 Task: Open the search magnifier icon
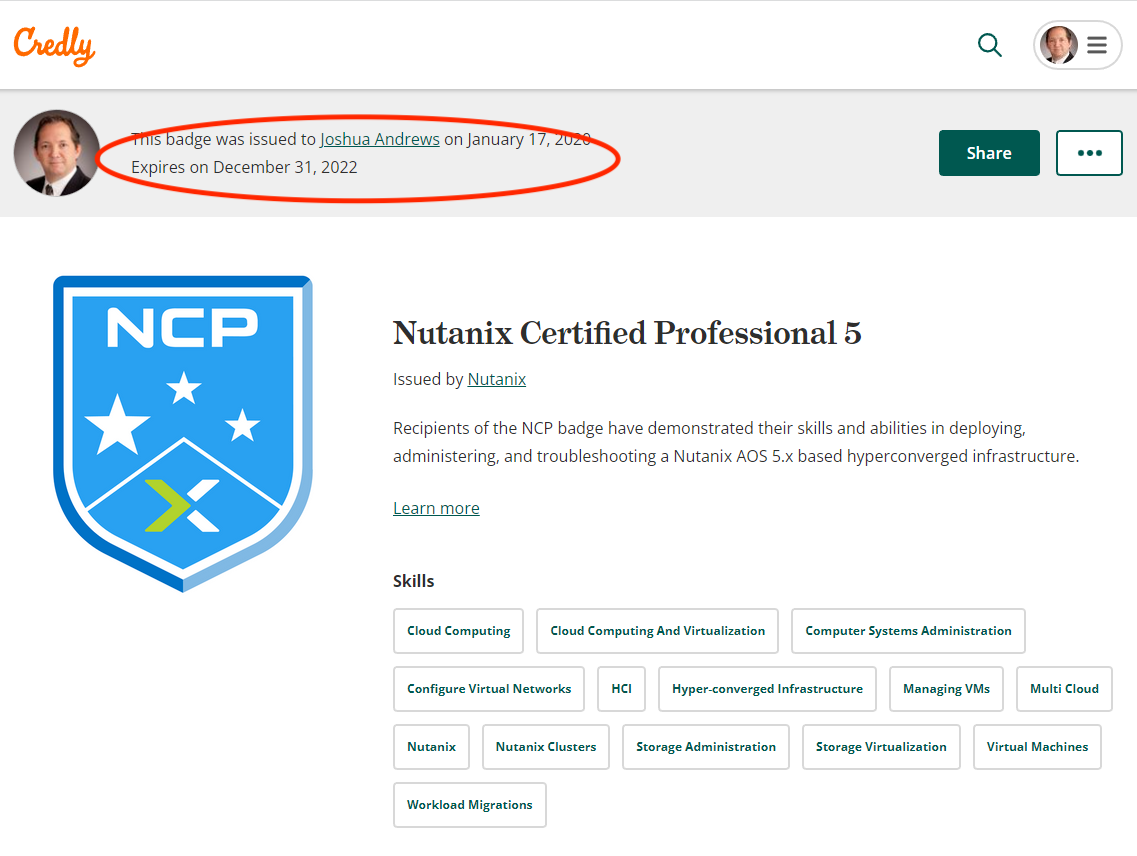click(x=989, y=45)
